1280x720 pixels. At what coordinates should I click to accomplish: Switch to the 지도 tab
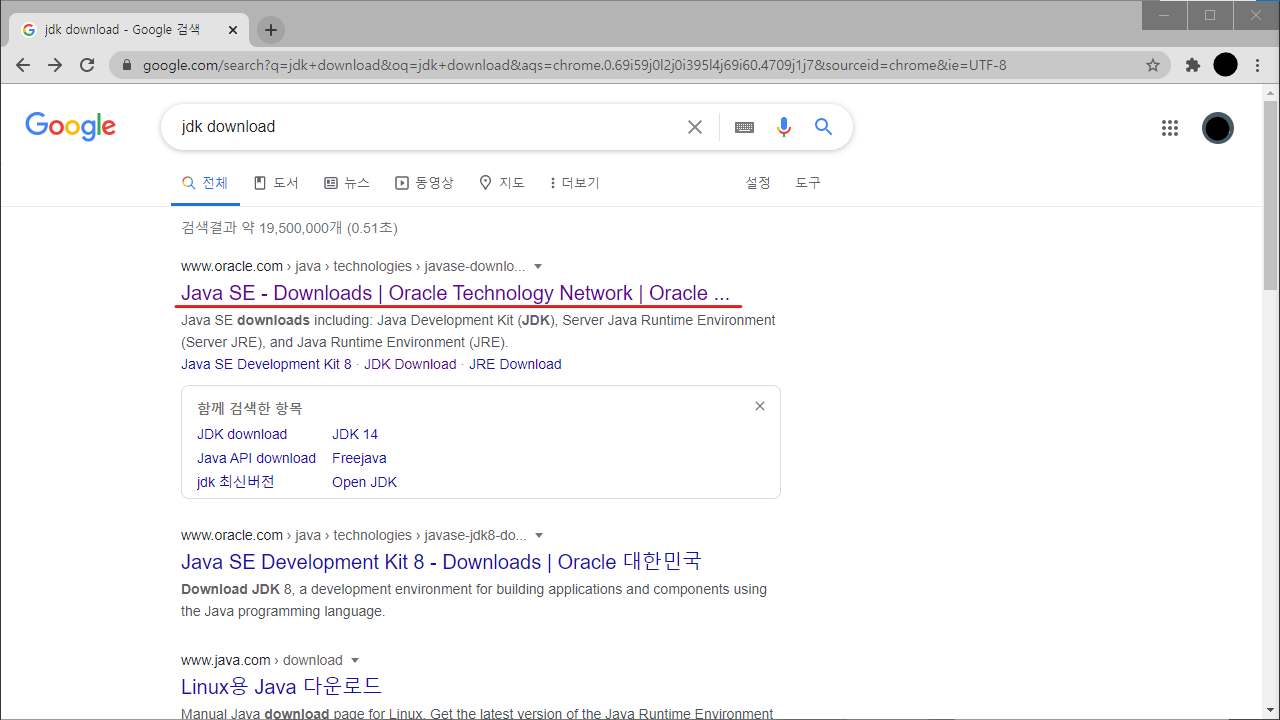tap(502, 183)
